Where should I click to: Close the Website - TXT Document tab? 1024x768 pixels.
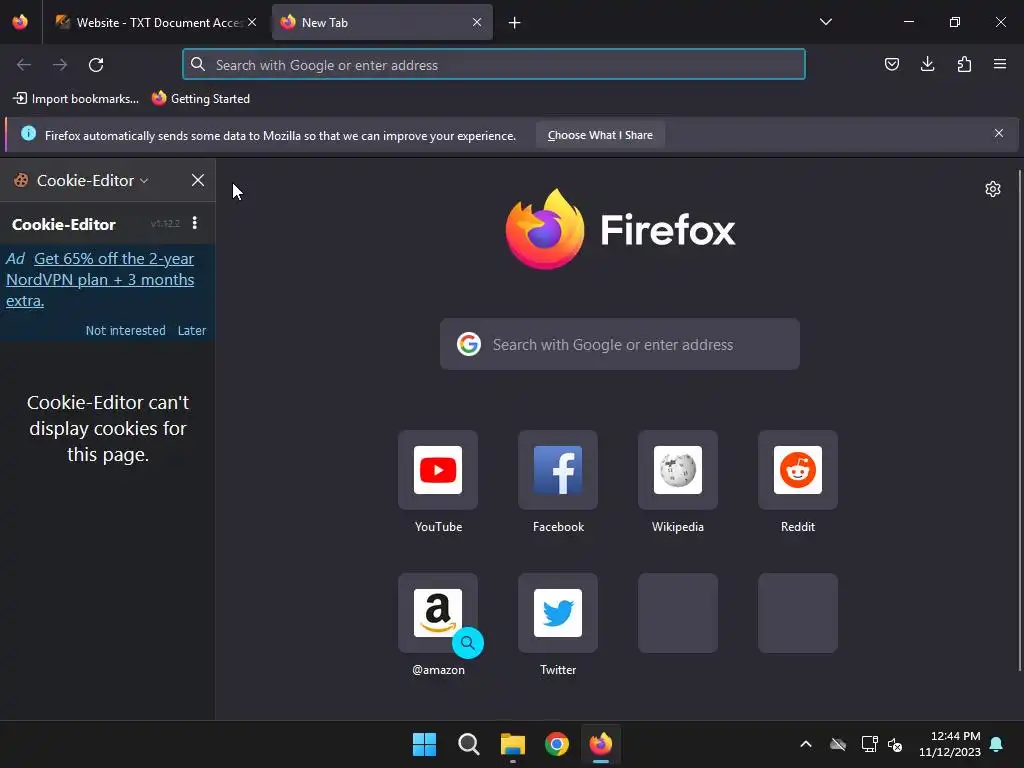pos(252,22)
